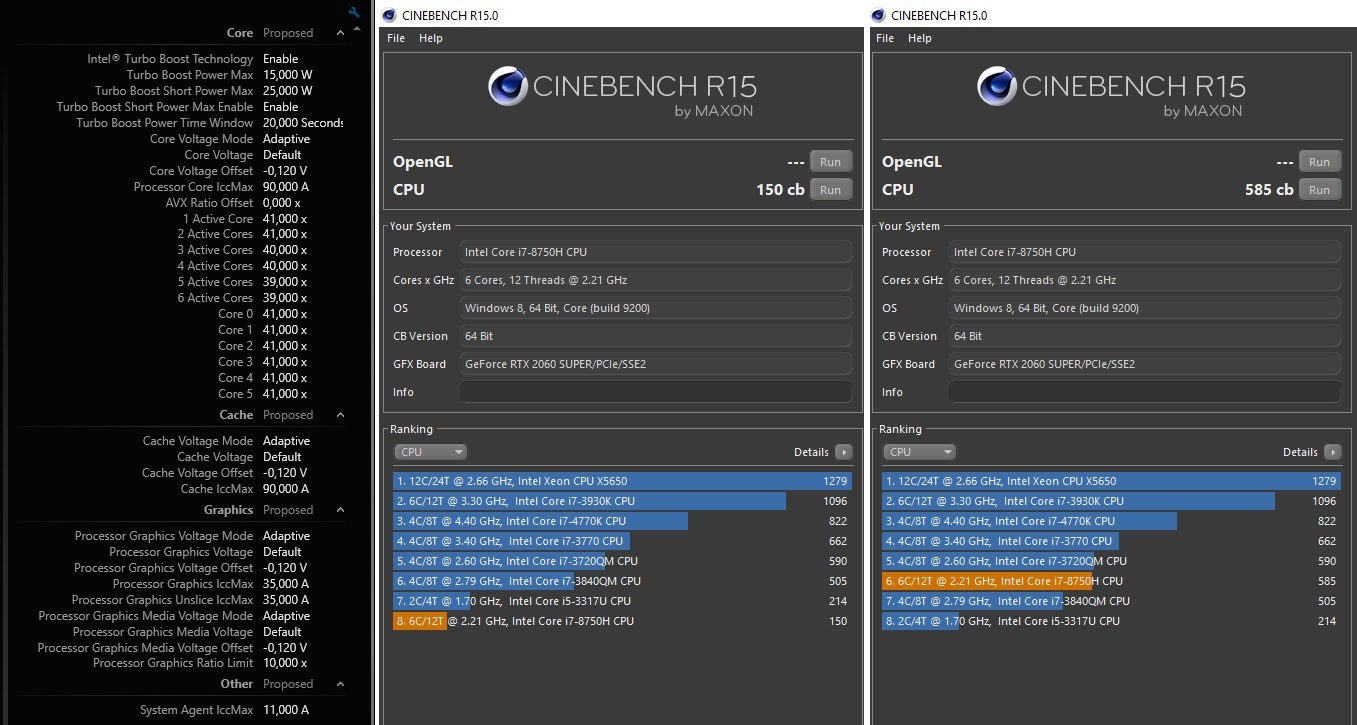The width and height of the screenshot is (1357, 725).
Task: Click Cache Voltage Mode Adaptive value
Action: pyautogui.click(x=286, y=441)
